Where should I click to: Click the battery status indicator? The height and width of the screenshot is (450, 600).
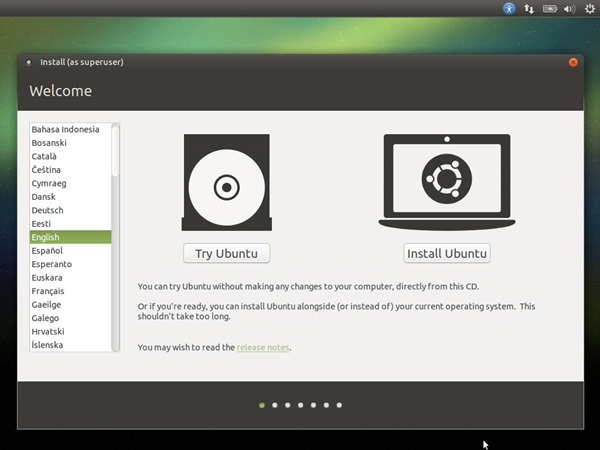tap(549, 8)
